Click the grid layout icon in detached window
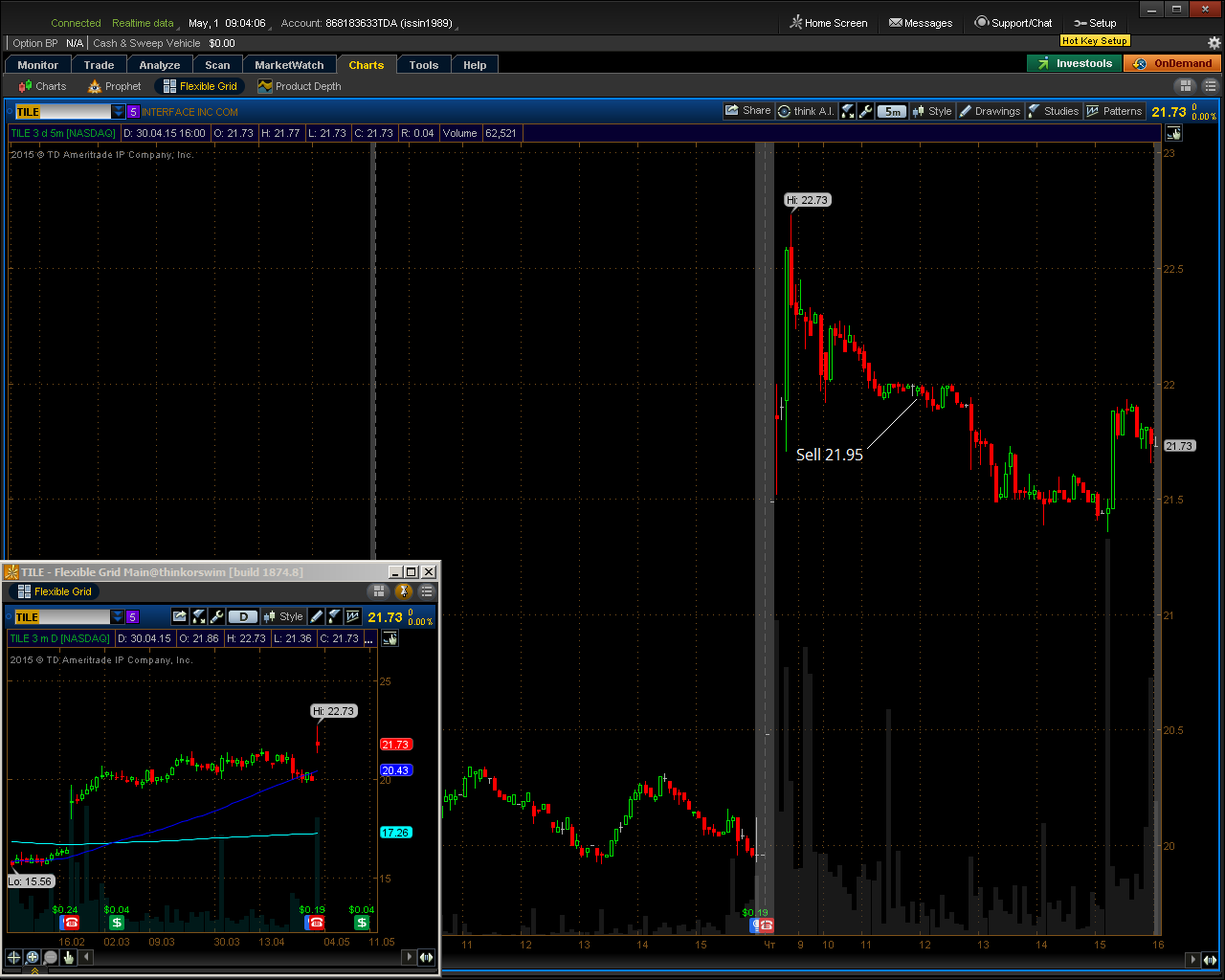This screenshot has width=1225, height=980. point(379,591)
